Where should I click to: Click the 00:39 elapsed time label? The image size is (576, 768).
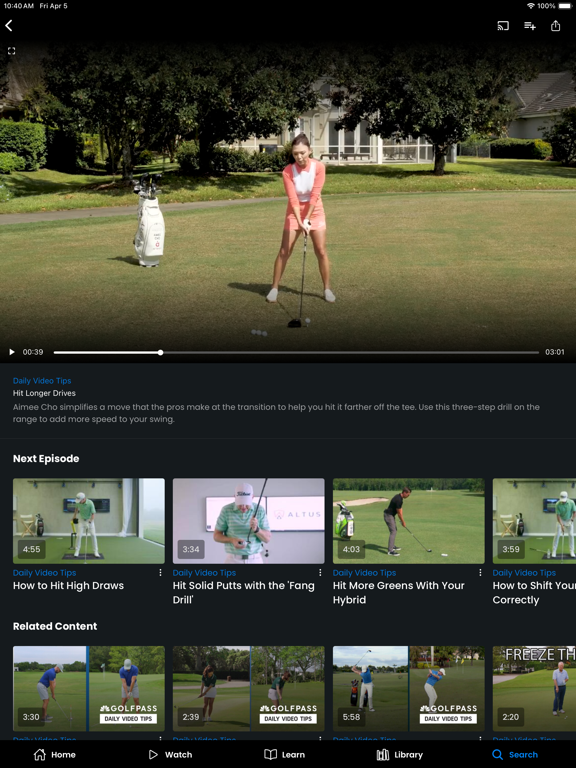pyautogui.click(x=33, y=352)
